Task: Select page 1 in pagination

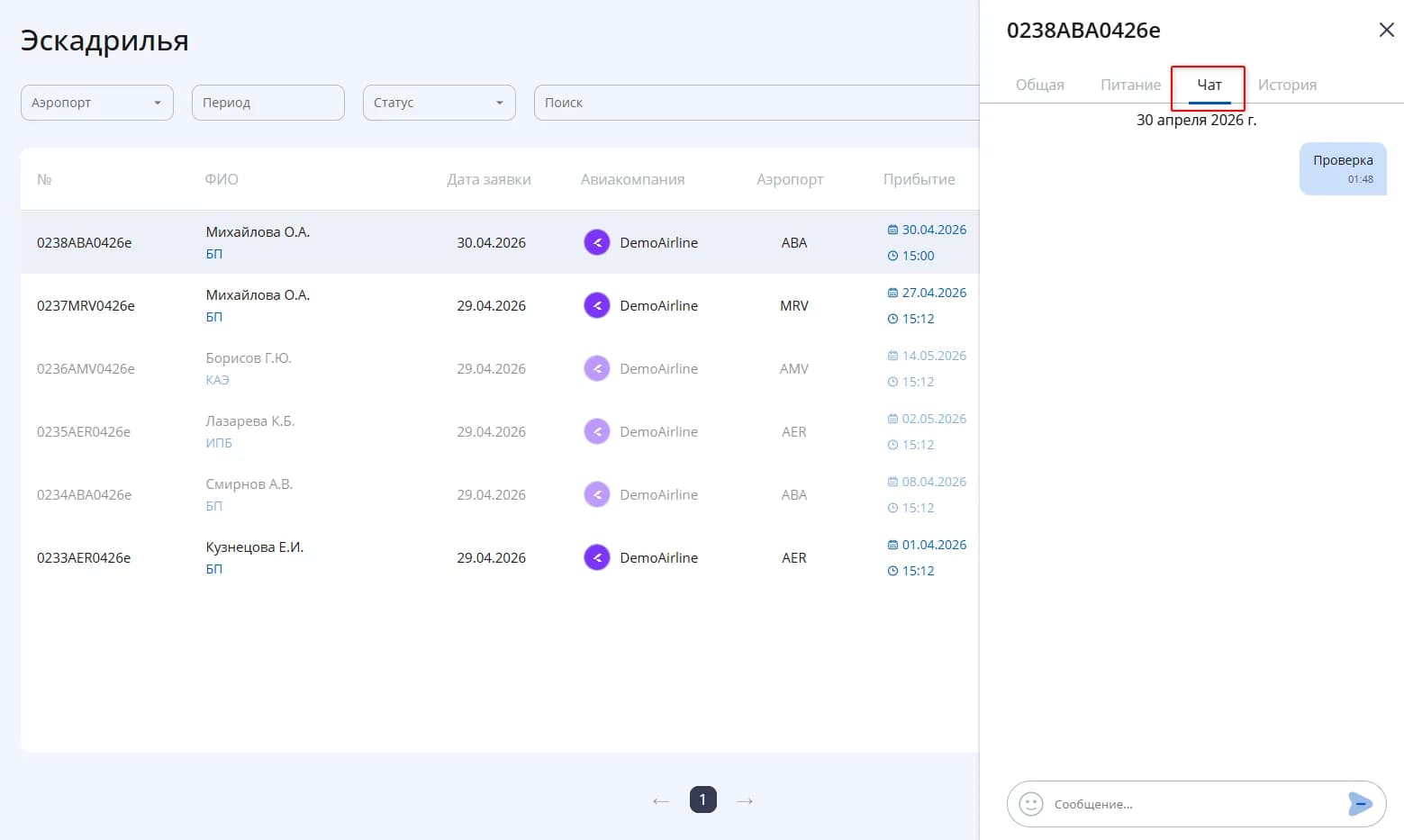Action: pos(703,799)
